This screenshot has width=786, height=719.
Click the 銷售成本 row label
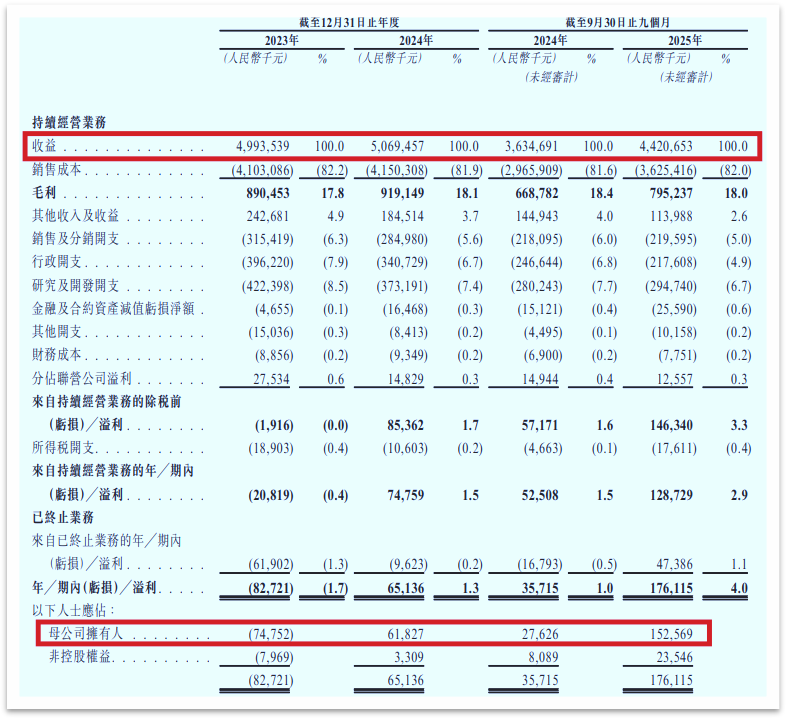(57, 171)
